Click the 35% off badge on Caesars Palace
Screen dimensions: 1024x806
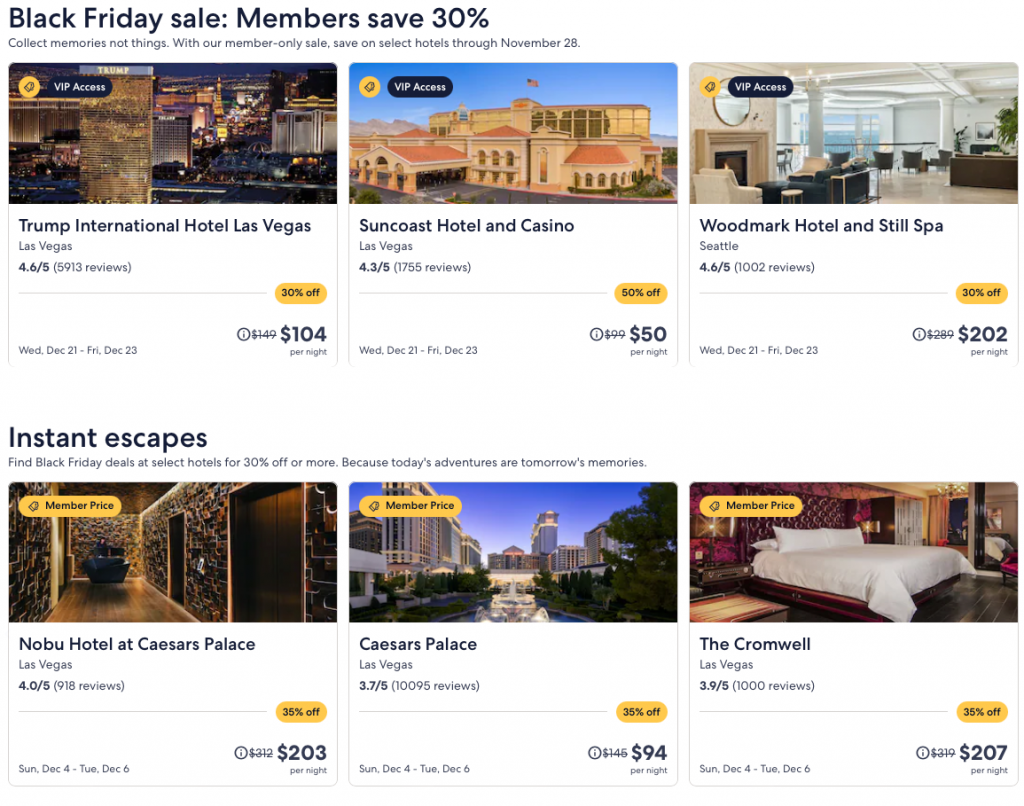click(641, 712)
